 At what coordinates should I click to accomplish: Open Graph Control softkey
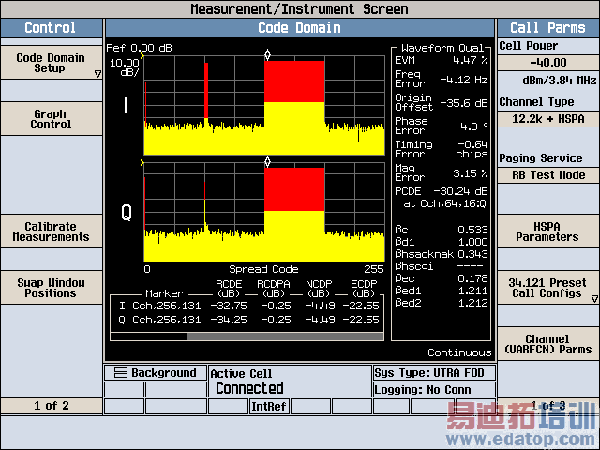click(51, 119)
